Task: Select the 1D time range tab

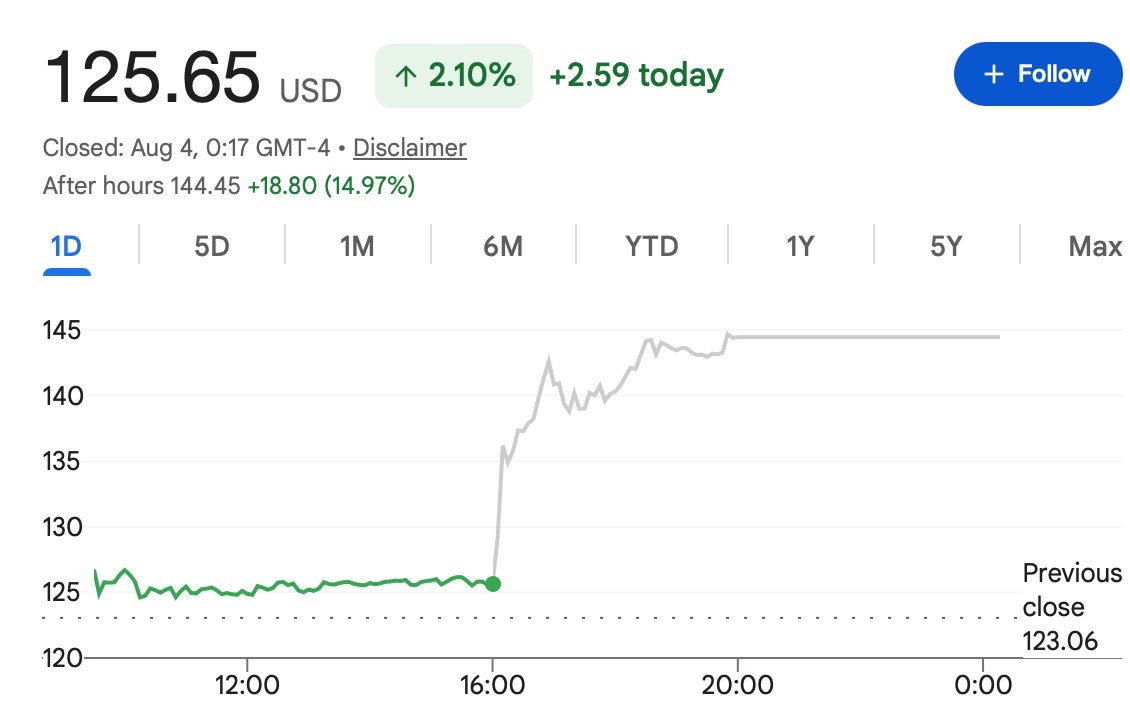Action: (x=66, y=247)
